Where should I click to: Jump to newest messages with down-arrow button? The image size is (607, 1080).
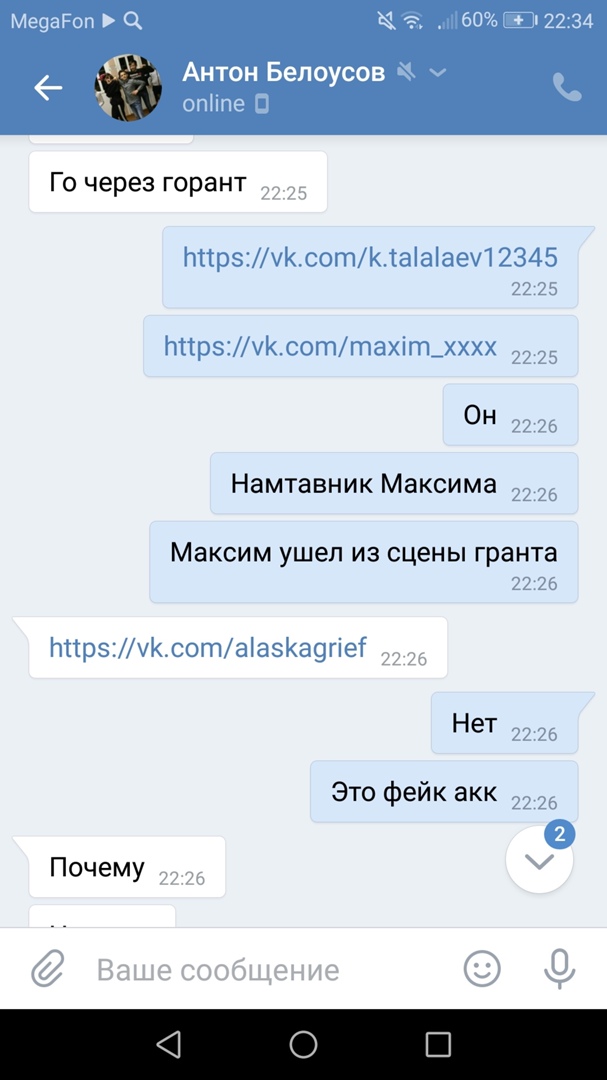(539, 860)
